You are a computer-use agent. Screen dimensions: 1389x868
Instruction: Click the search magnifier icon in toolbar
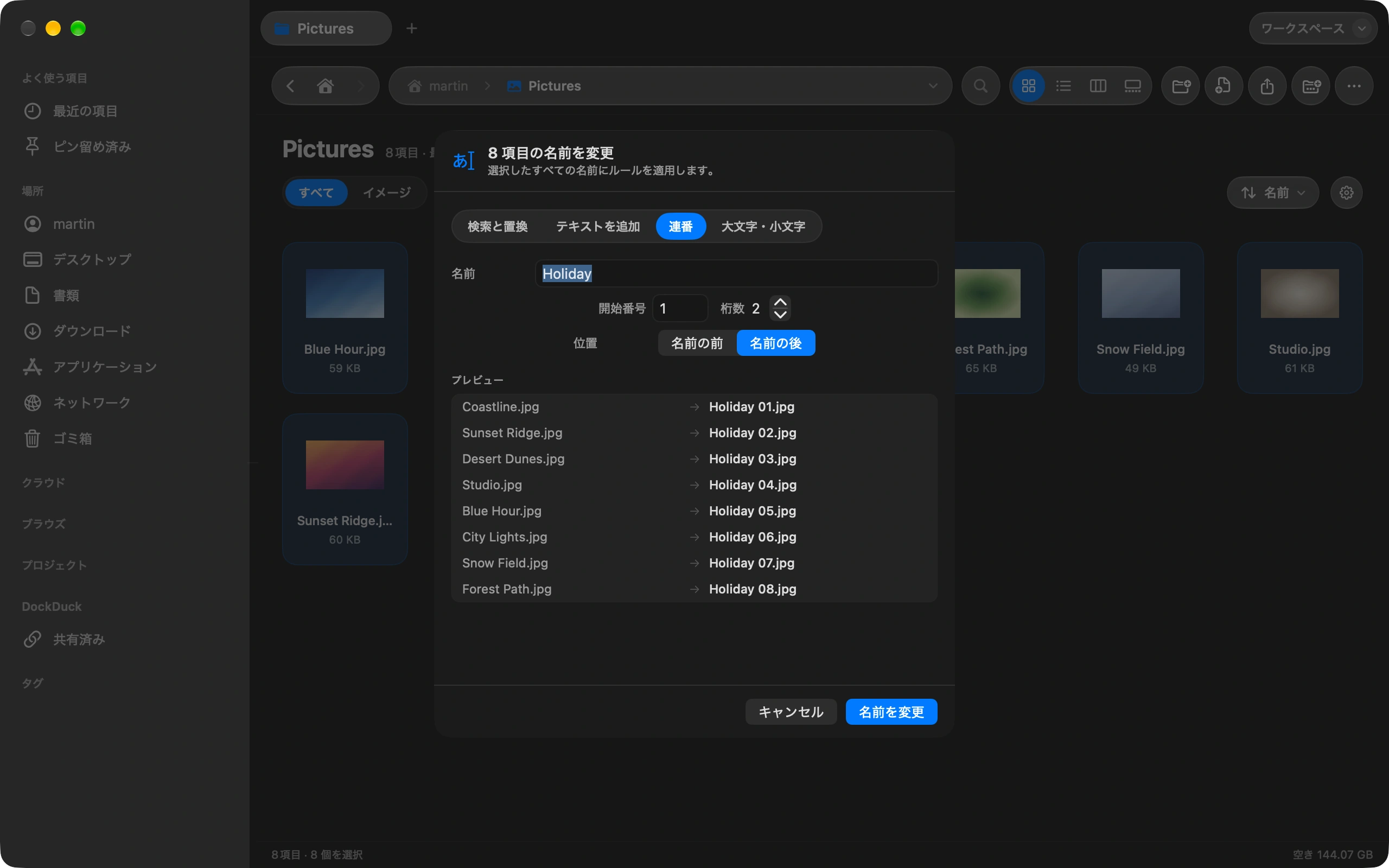[x=980, y=86]
